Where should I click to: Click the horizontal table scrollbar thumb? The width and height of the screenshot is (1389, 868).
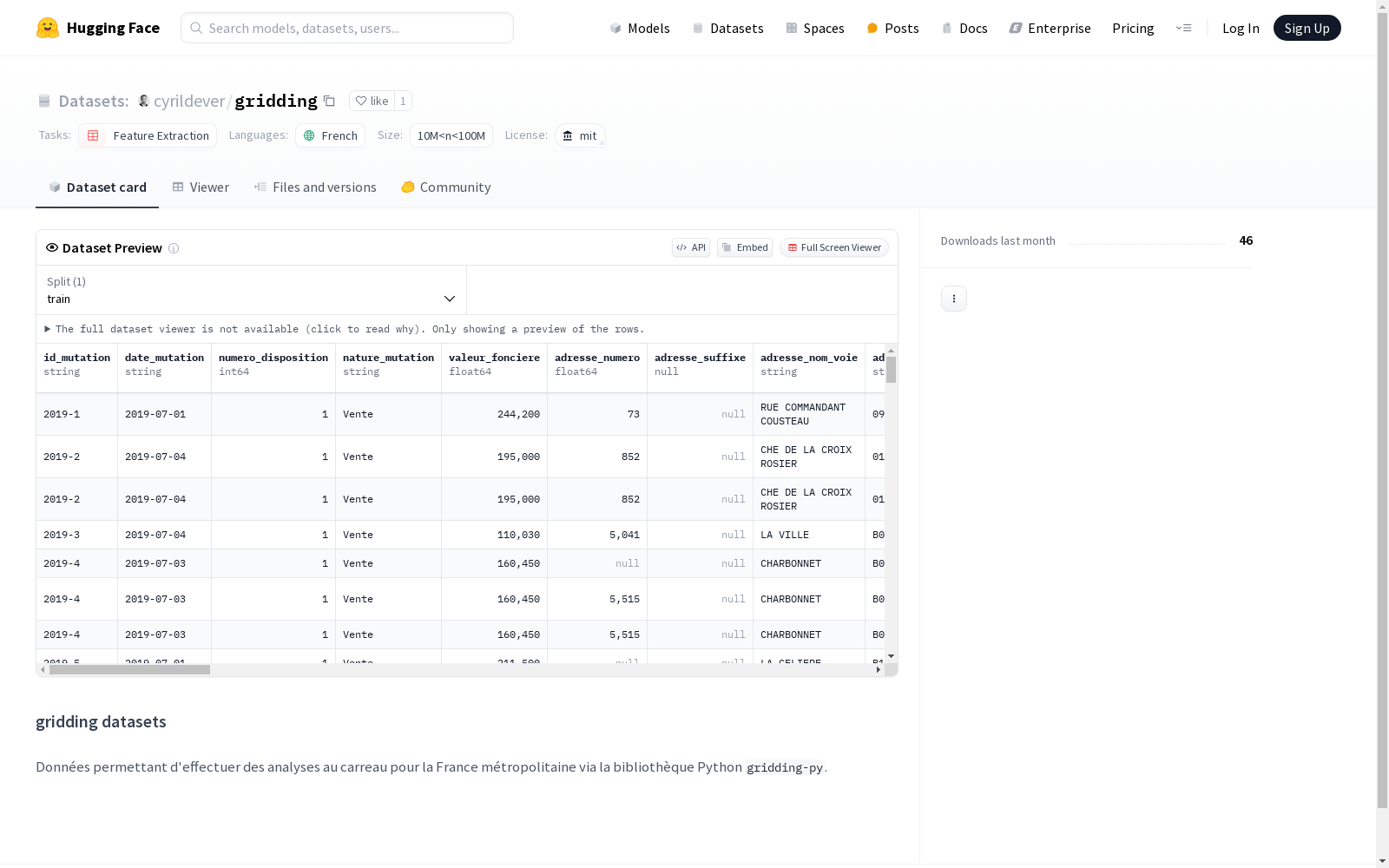129,670
